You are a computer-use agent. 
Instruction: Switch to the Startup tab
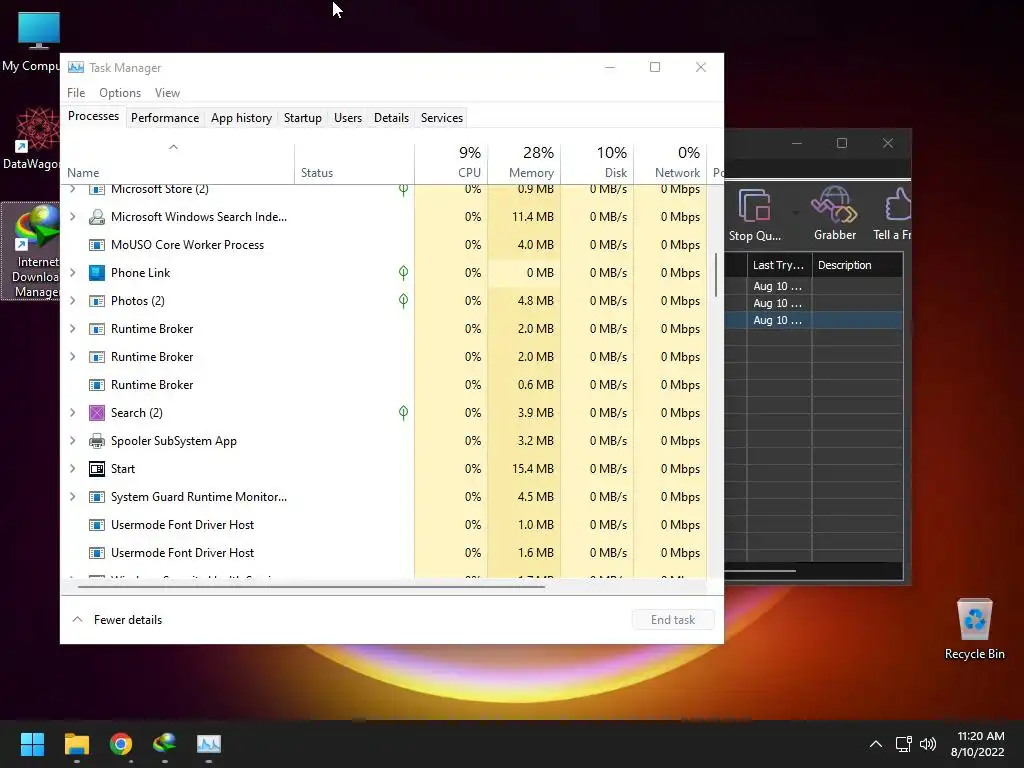tap(302, 118)
